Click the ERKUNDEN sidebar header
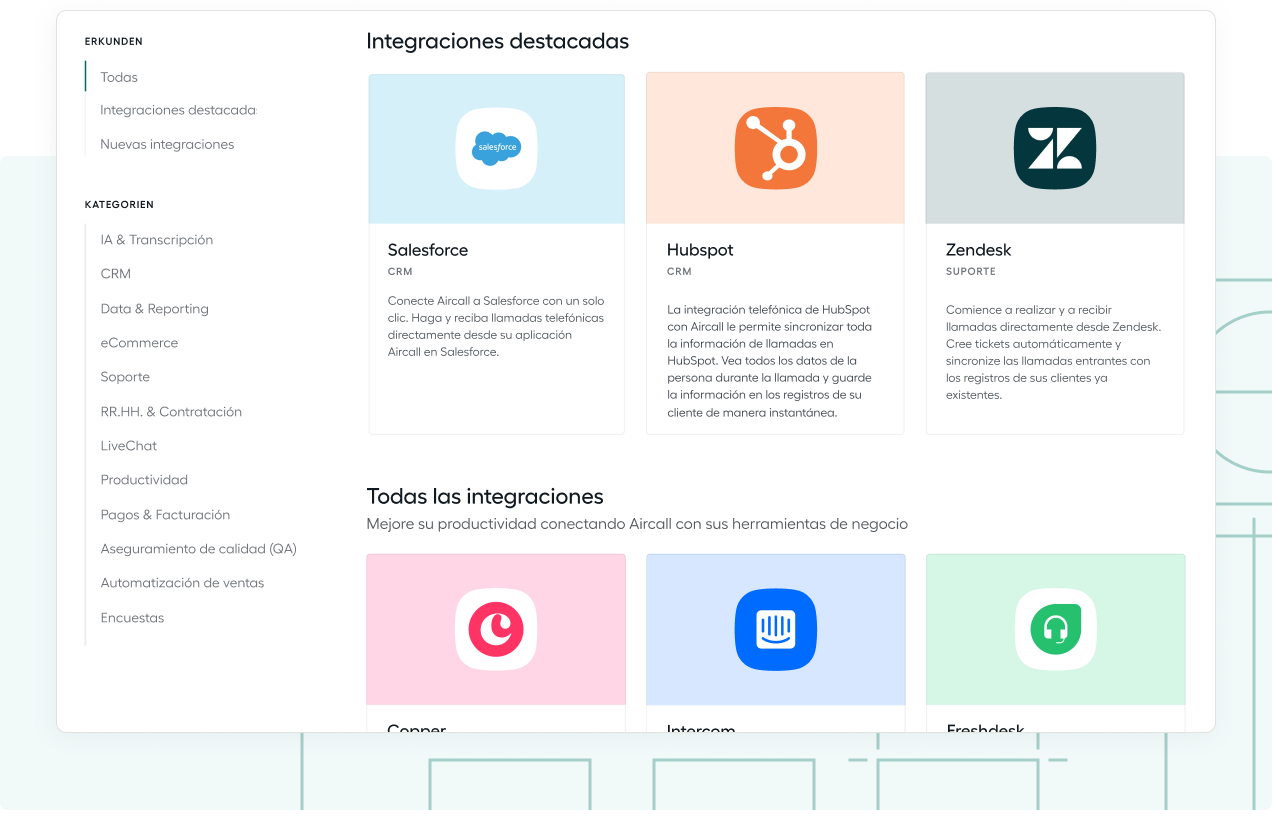The height and width of the screenshot is (818, 1272). pos(114,42)
